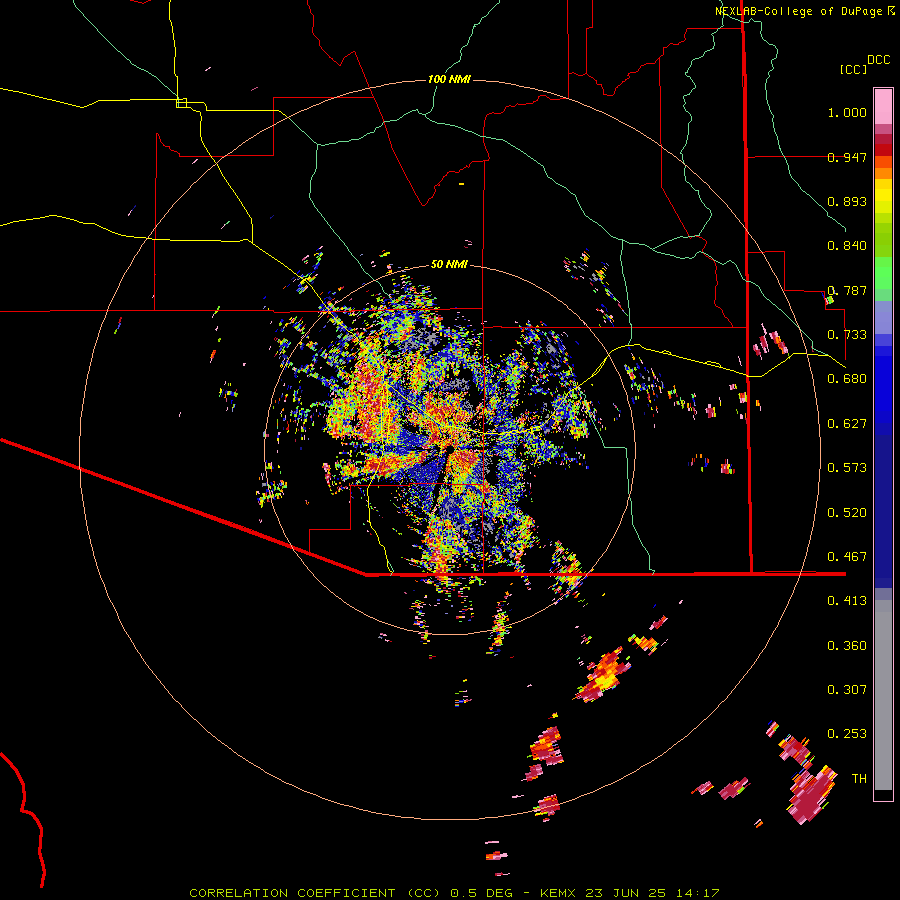The image size is (900, 900).
Task: Click the Correlation Coefficient KEMX caption
Action: click(454, 893)
